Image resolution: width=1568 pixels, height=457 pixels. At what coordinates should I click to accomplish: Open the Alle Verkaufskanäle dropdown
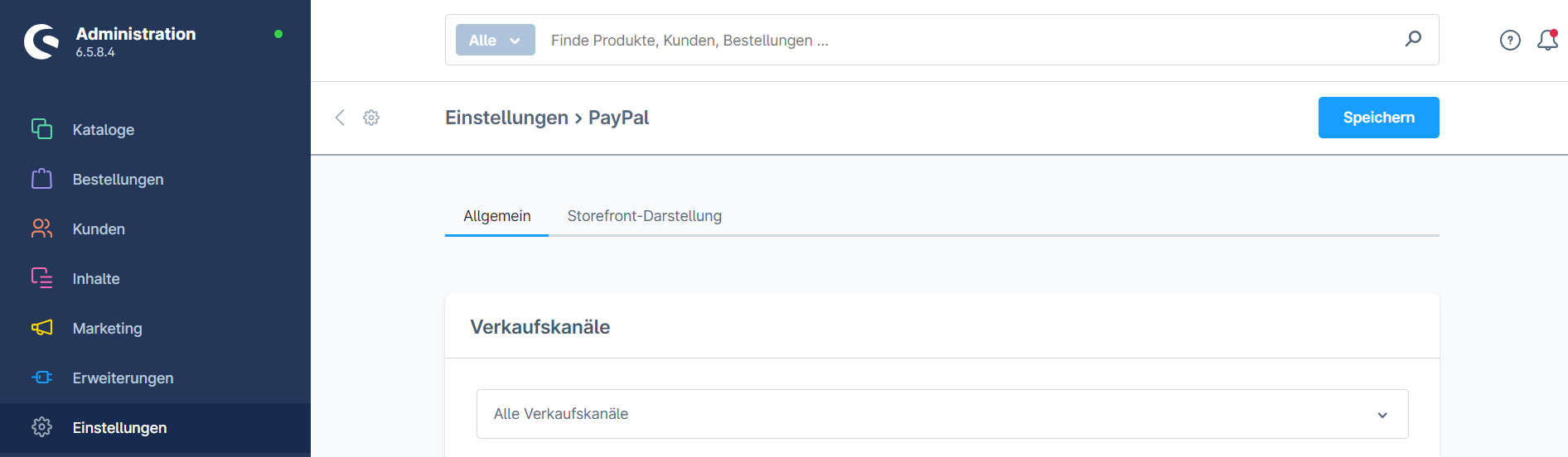tap(942, 414)
